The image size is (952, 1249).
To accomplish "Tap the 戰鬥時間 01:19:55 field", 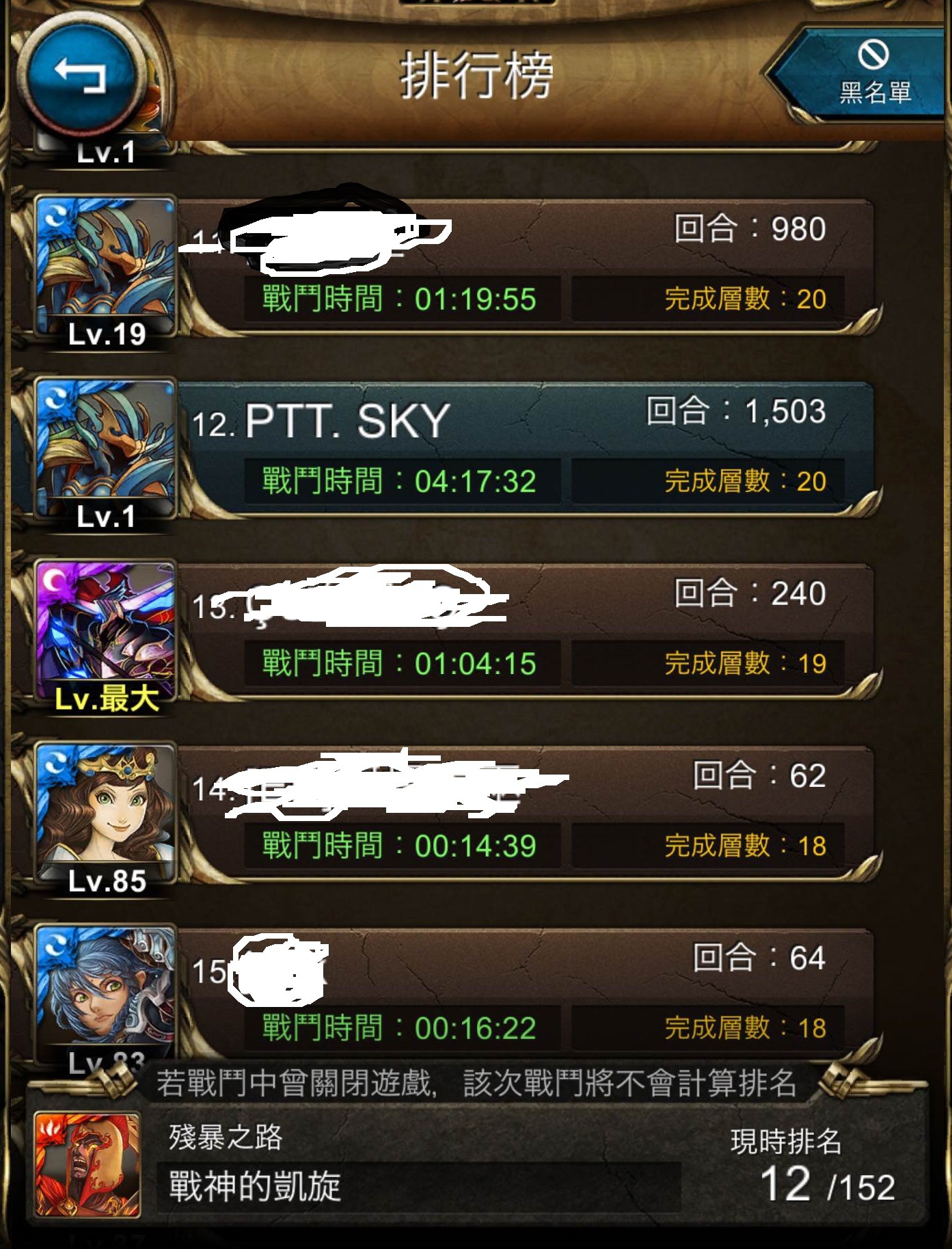I will point(402,299).
